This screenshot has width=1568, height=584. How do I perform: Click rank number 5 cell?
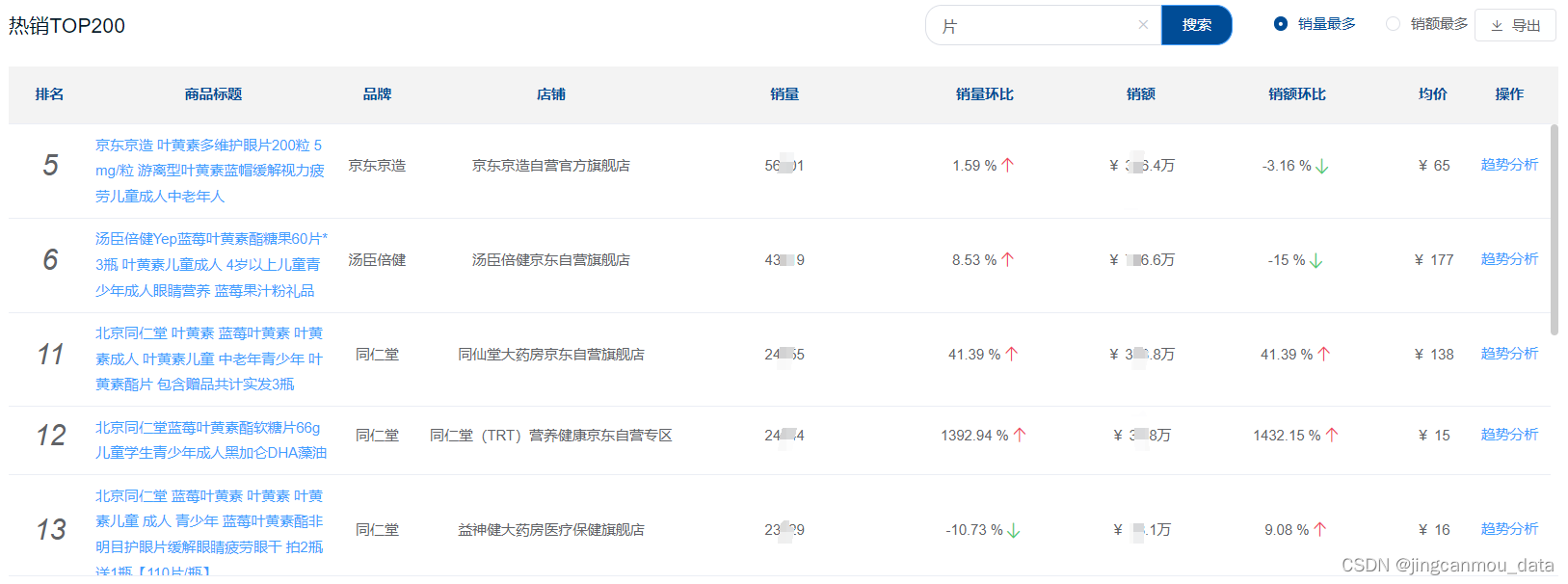coord(50,166)
